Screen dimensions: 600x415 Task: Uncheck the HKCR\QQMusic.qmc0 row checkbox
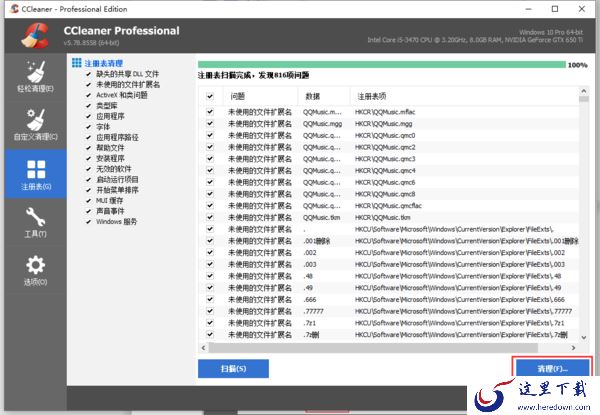point(210,135)
